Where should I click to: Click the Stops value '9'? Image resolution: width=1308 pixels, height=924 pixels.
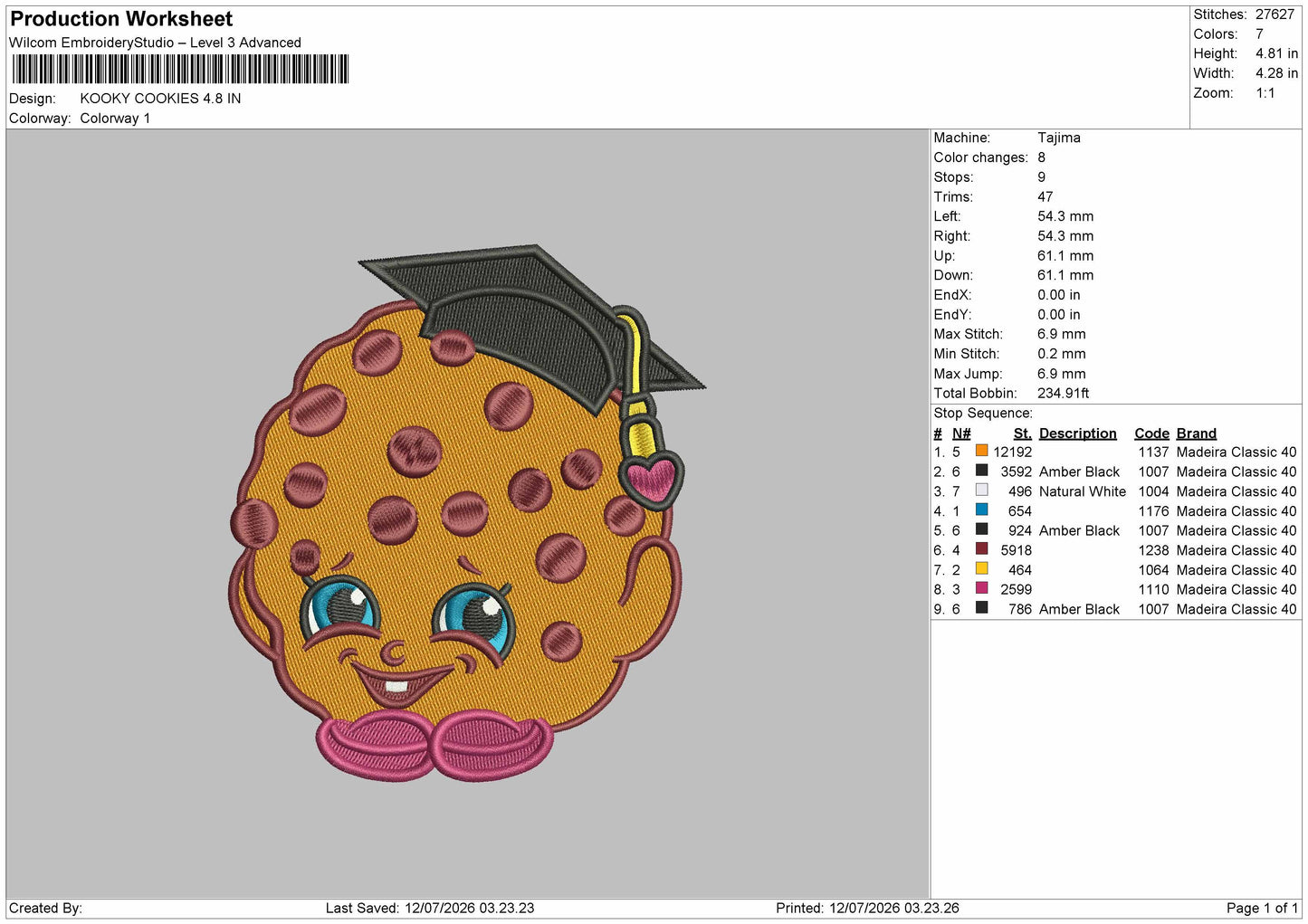(x=1042, y=177)
